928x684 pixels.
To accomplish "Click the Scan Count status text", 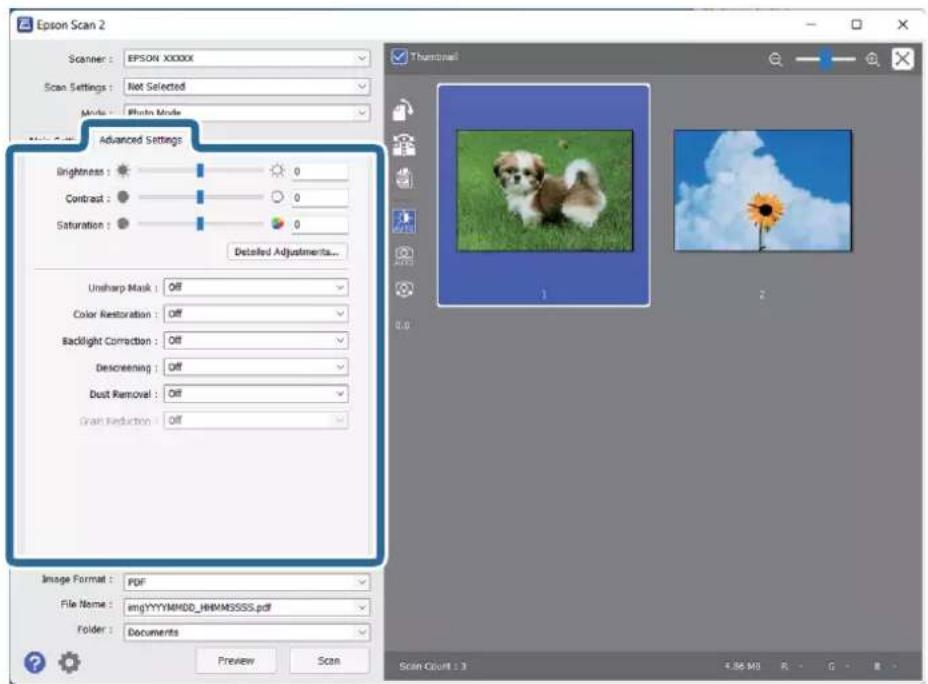I will click(433, 667).
